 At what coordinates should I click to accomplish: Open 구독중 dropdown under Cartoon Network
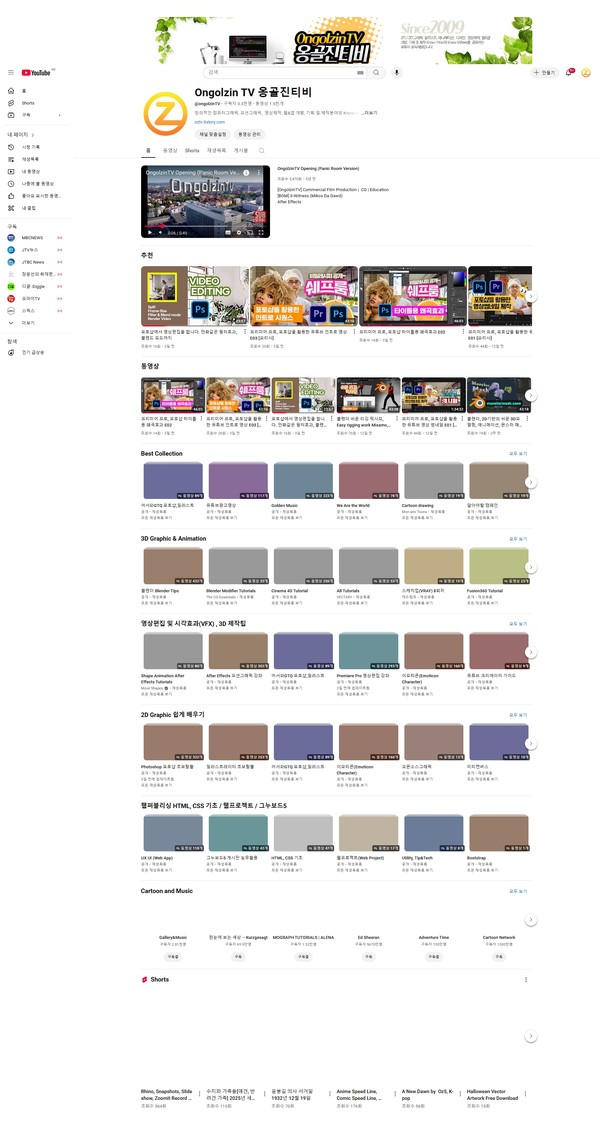coord(499,956)
